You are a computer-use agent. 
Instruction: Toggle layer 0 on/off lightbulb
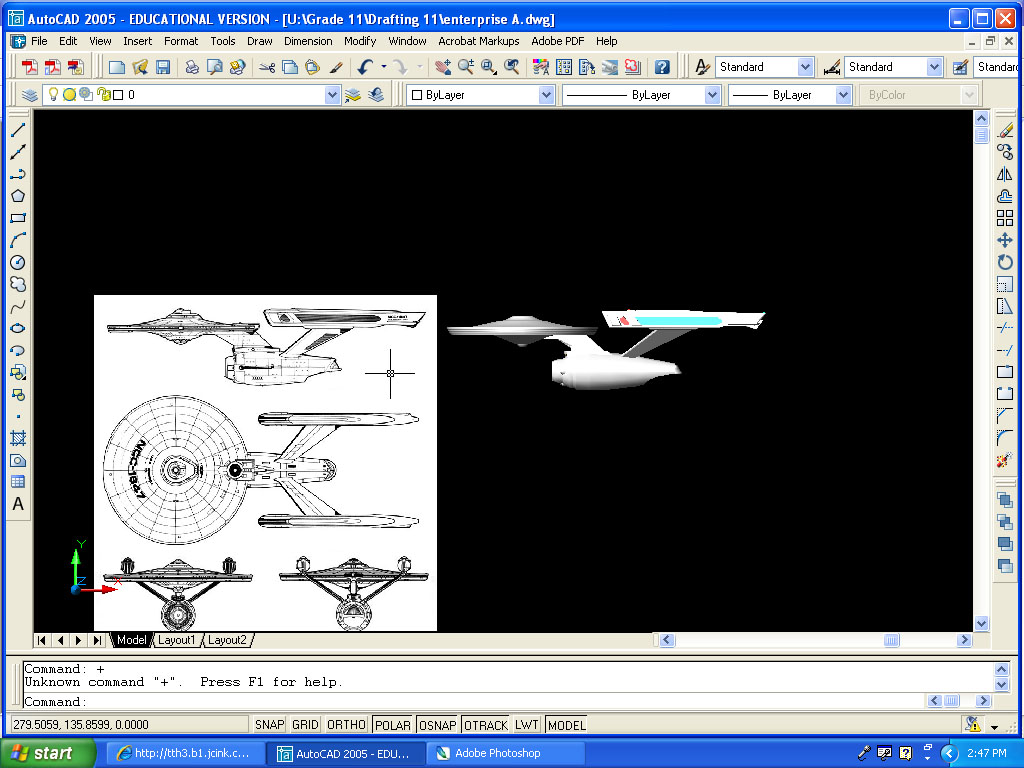click(x=54, y=95)
